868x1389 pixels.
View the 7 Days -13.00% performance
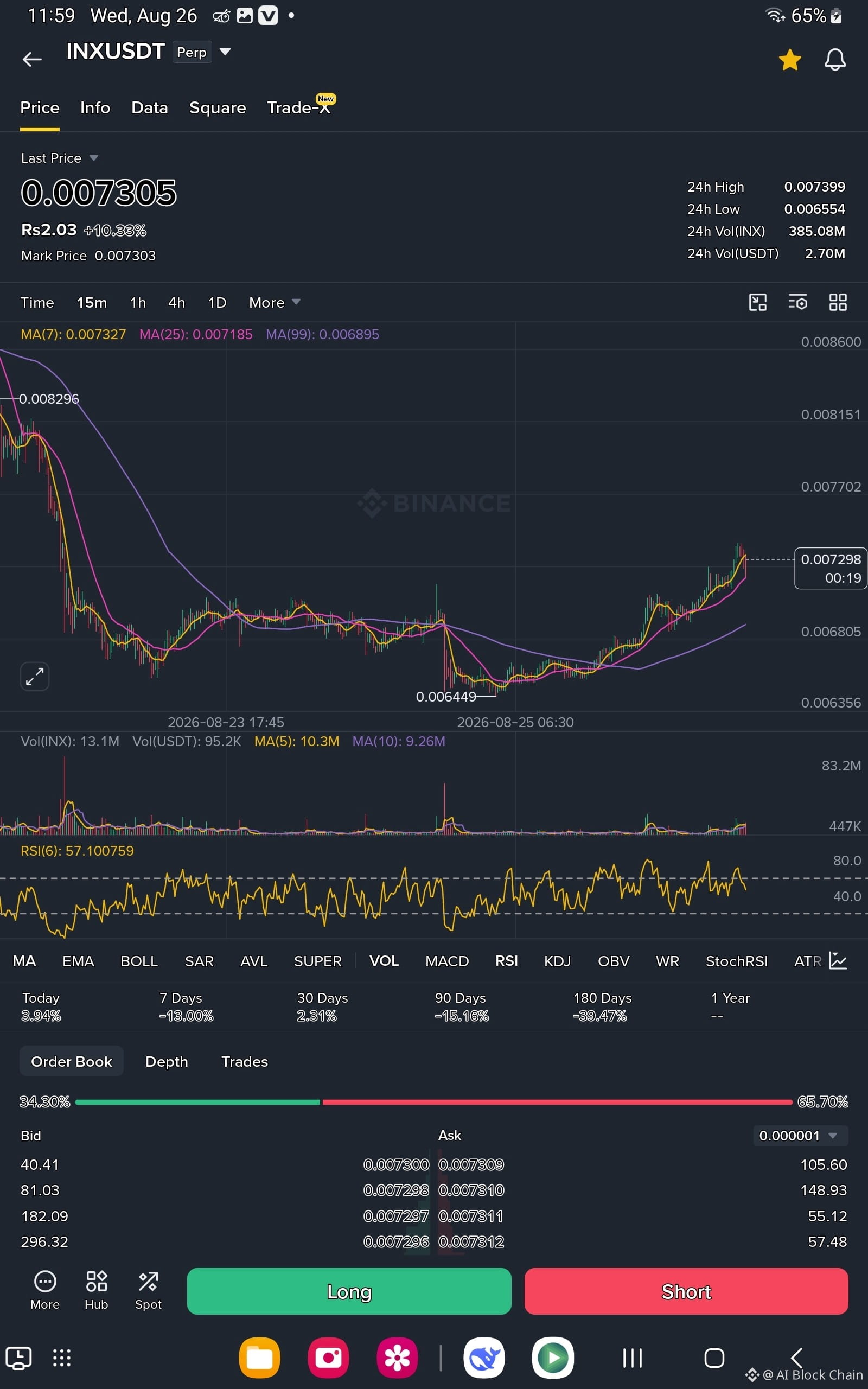(186, 1006)
